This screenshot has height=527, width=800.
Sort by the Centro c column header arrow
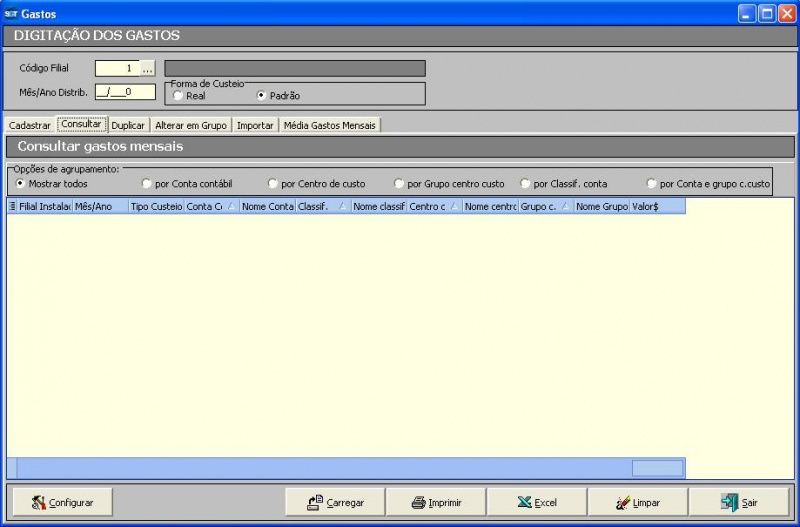pos(455,206)
